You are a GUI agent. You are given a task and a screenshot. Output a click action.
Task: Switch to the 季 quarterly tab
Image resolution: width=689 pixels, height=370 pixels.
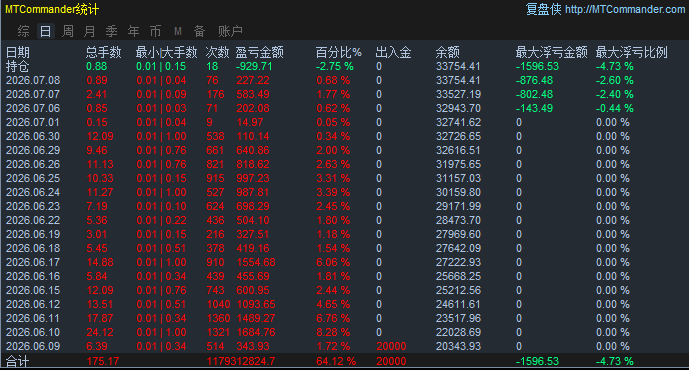tap(112, 31)
